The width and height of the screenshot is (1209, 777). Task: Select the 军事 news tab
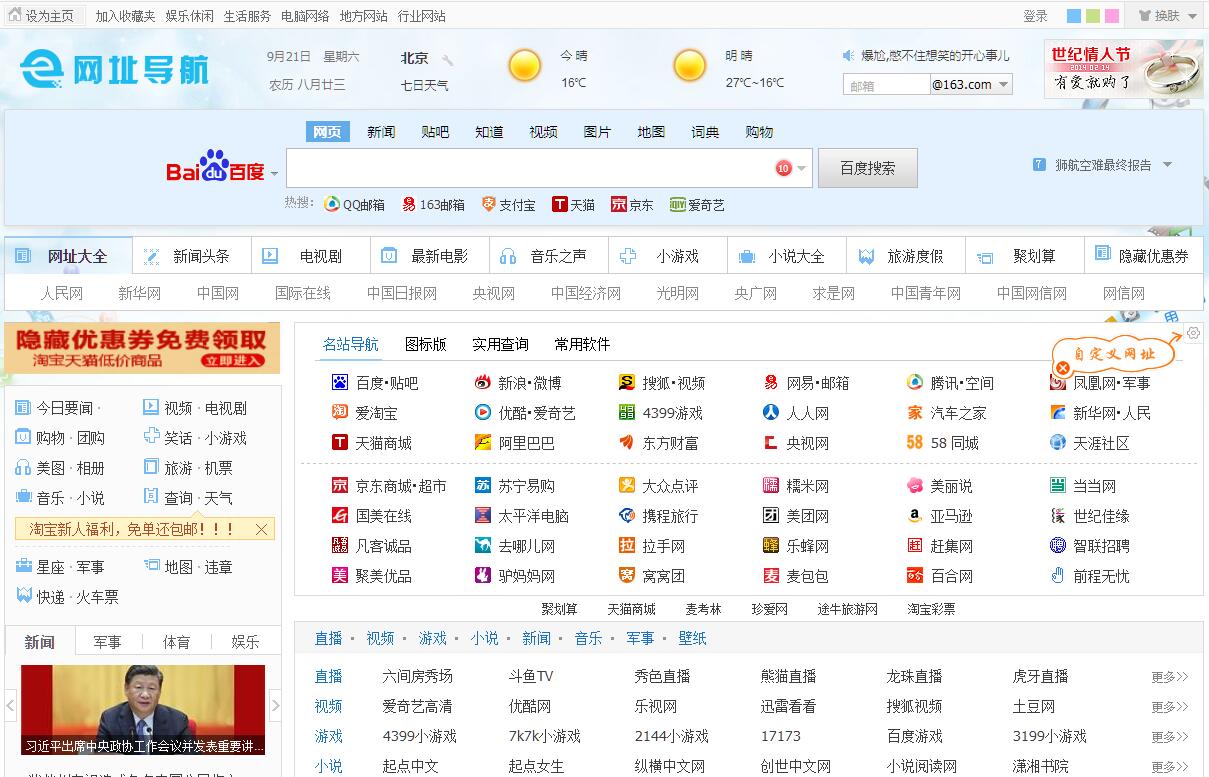[x=108, y=642]
